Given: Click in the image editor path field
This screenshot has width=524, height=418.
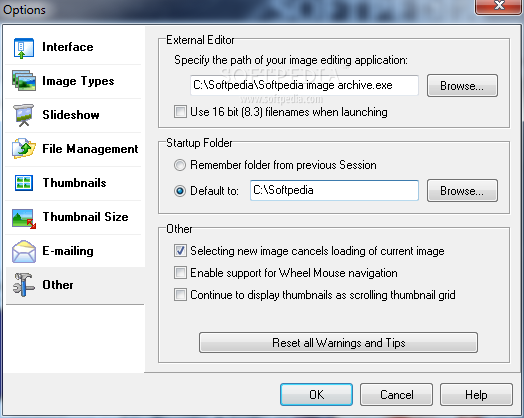Looking at the screenshot, I should click(304, 85).
